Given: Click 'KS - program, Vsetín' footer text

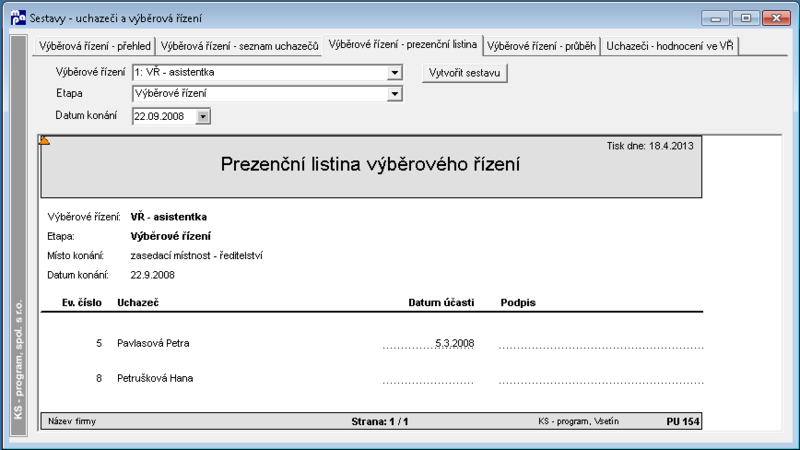Looking at the screenshot, I should point(579,421).
